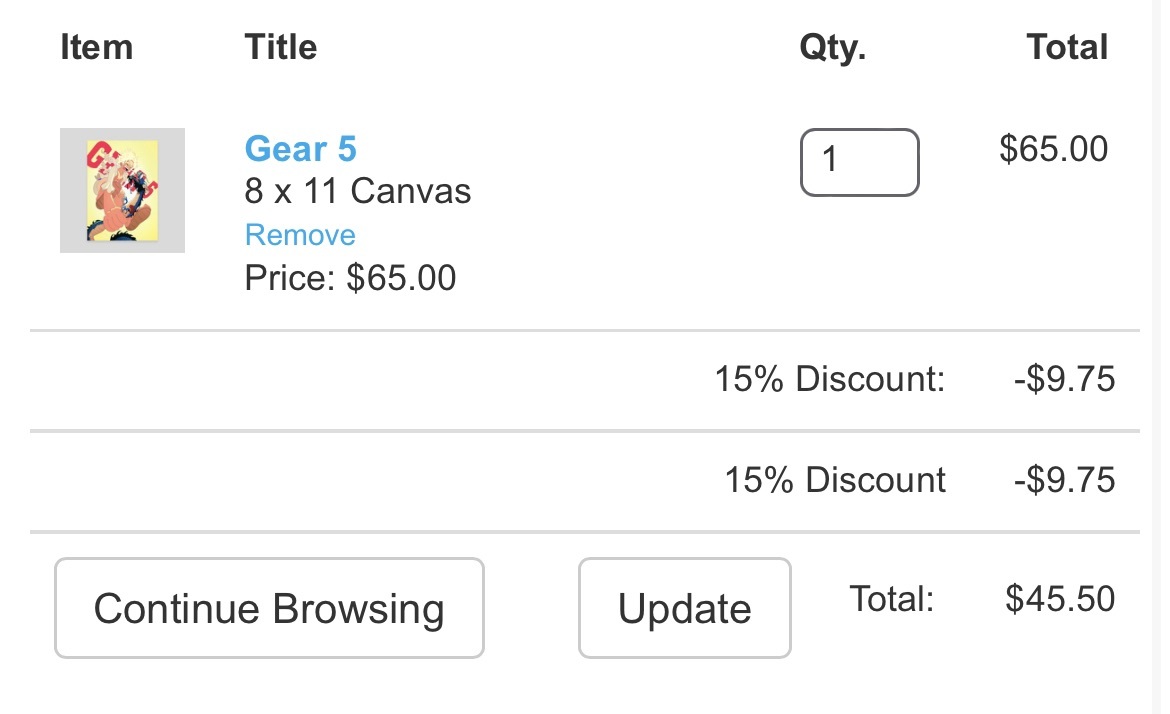Select the 8 x 11 Canvas description
Image resolution: width=1170 pixels, height=714 pixels.
coord(357,190)
